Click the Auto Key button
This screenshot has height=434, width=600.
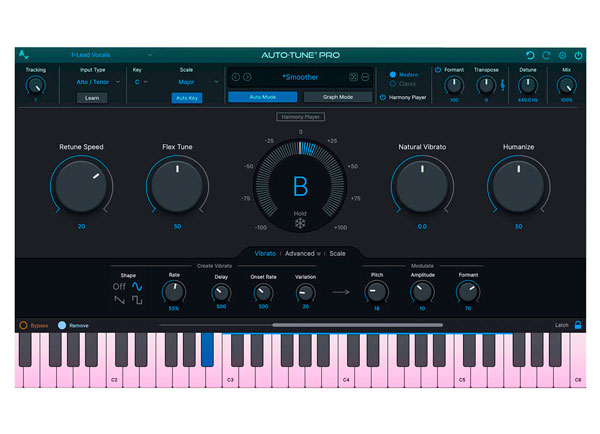[187, 98]
